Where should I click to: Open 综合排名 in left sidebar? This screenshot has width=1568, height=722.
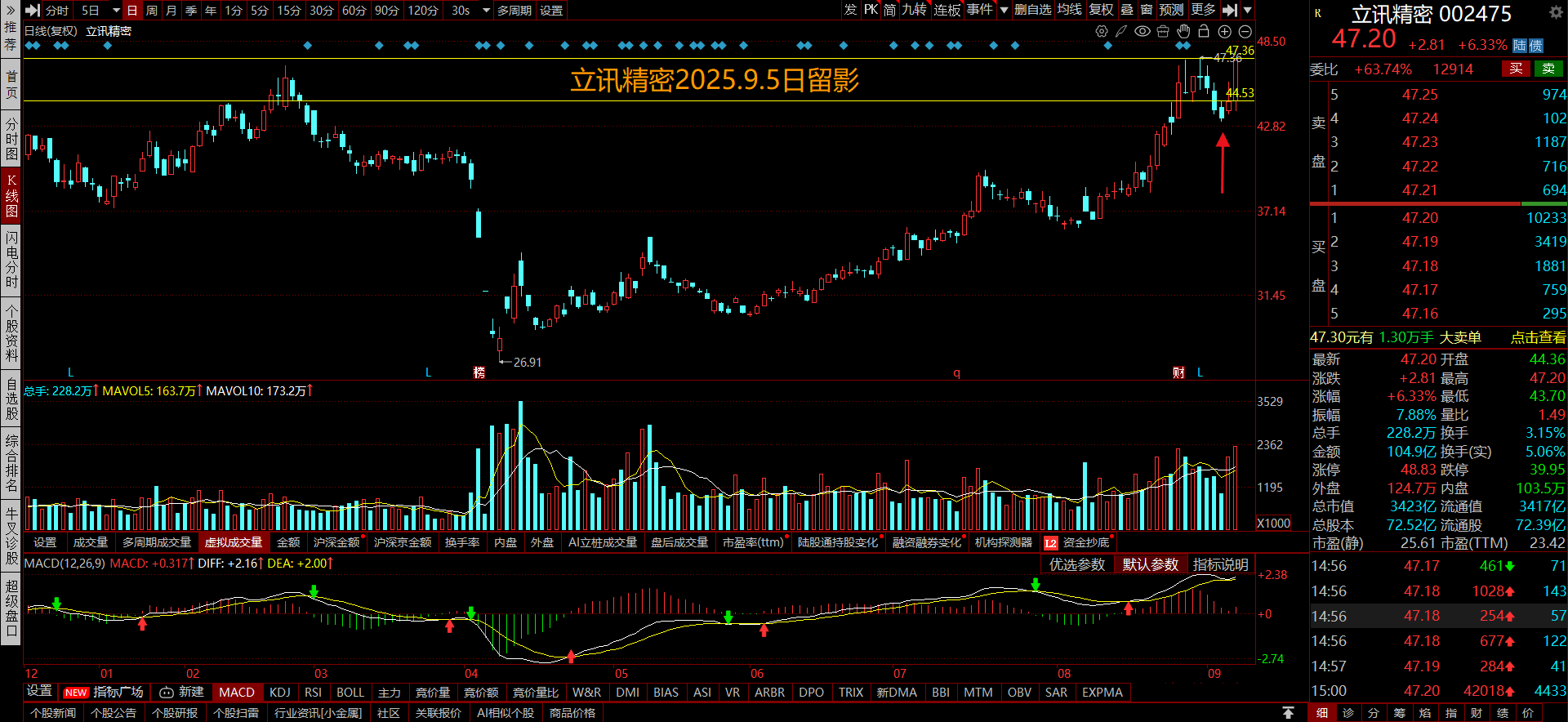pyautogui.click(x=11, y=462)
